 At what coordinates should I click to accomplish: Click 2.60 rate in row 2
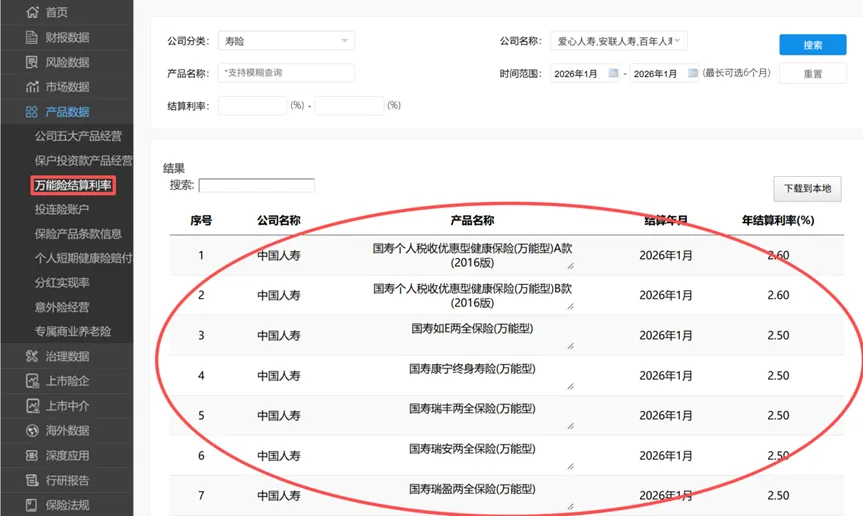[x=778, y=295]
